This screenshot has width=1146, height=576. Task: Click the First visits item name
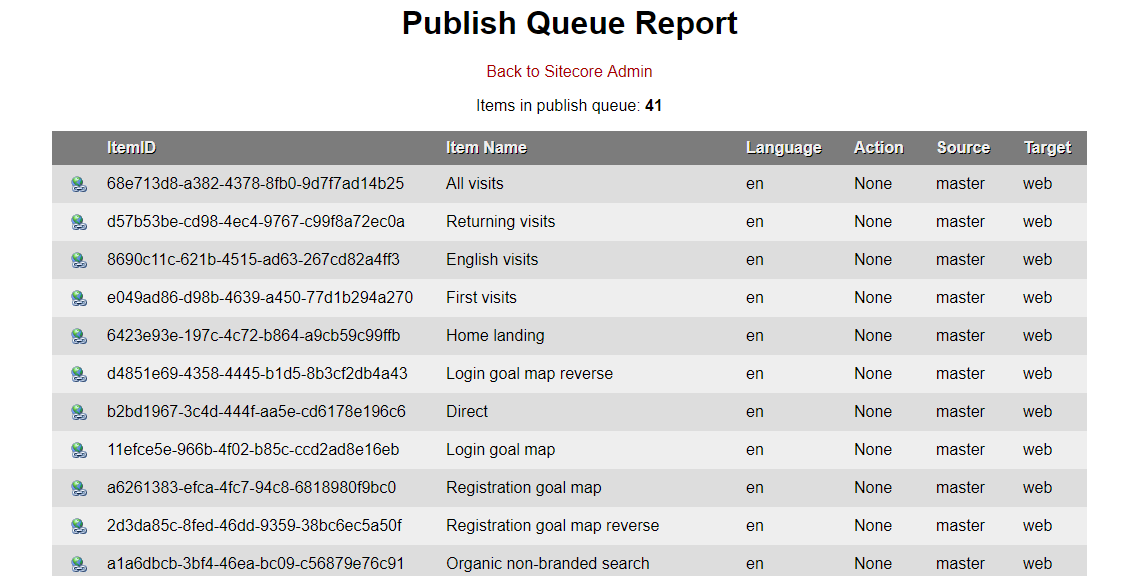click(482, 298)
